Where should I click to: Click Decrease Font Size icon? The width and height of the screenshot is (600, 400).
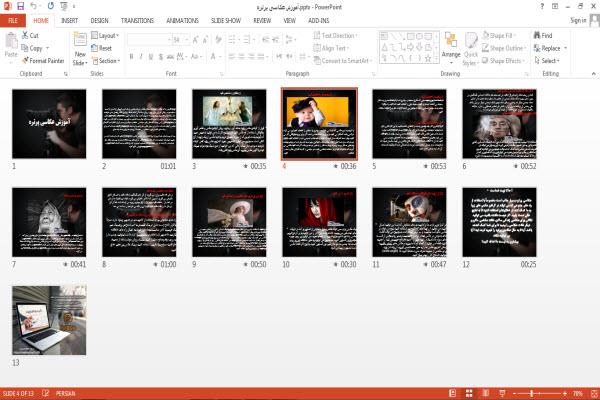coord(205,40)
